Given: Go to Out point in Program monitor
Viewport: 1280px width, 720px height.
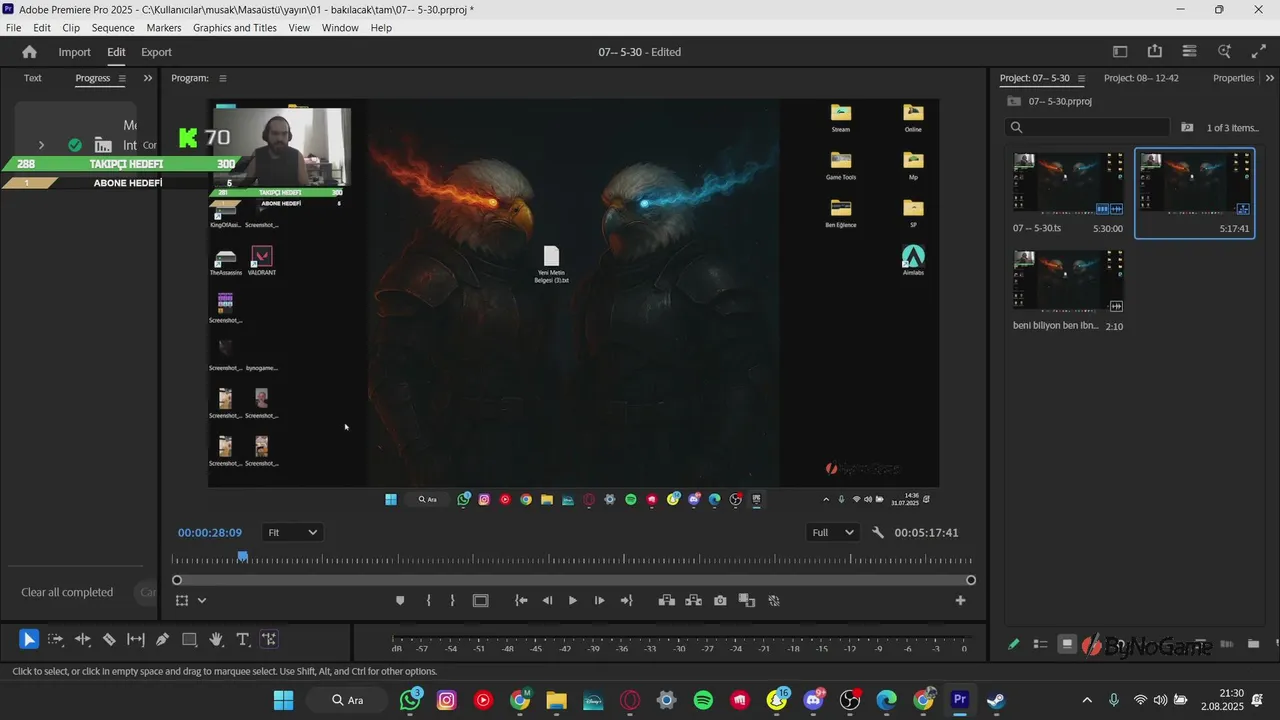Looking at the screenshot, I should pos(626,601).
